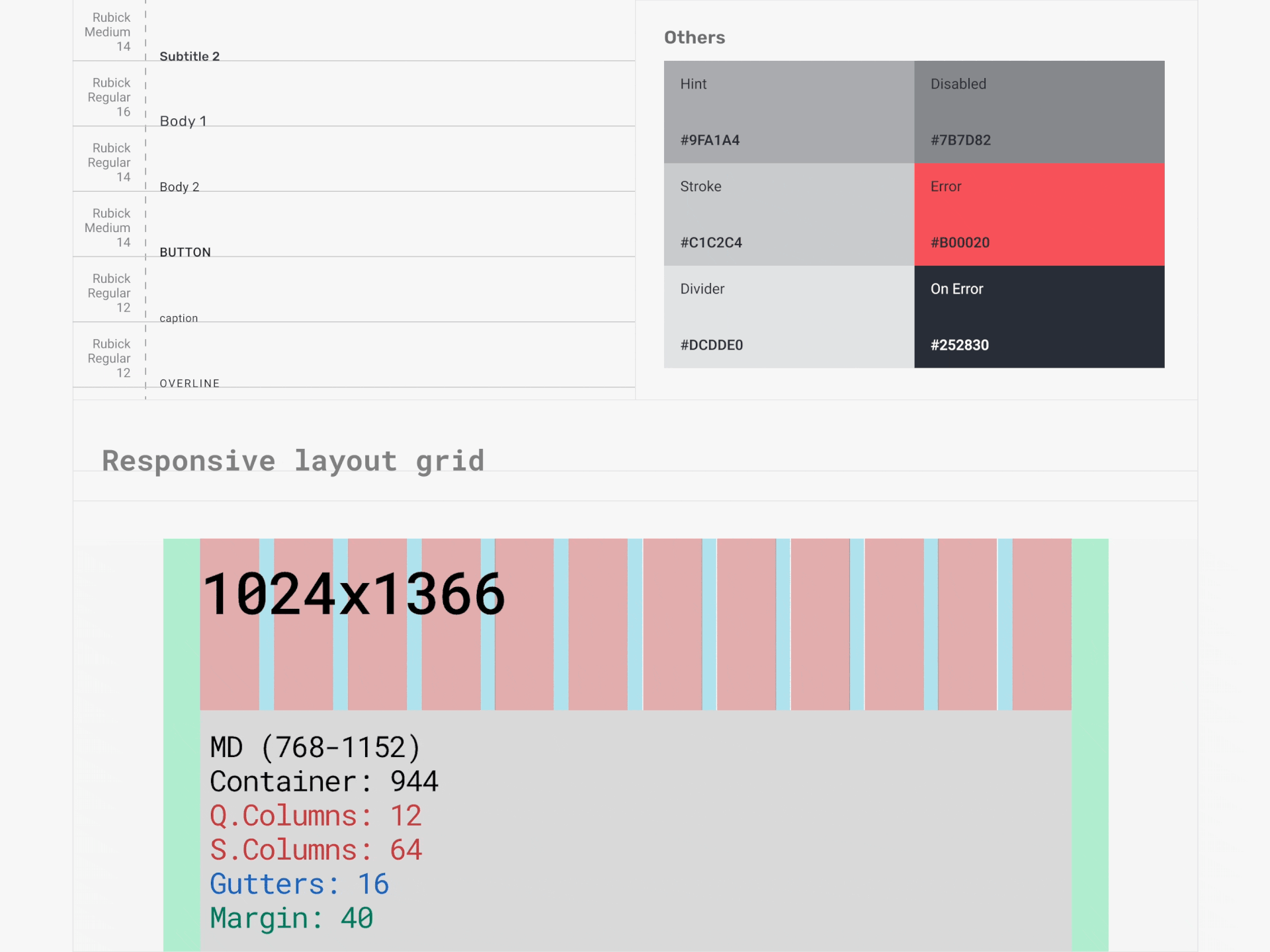Click the Hint color swatch #9FA1A4
Screen dimensions: 1270x952
point(788,112)
